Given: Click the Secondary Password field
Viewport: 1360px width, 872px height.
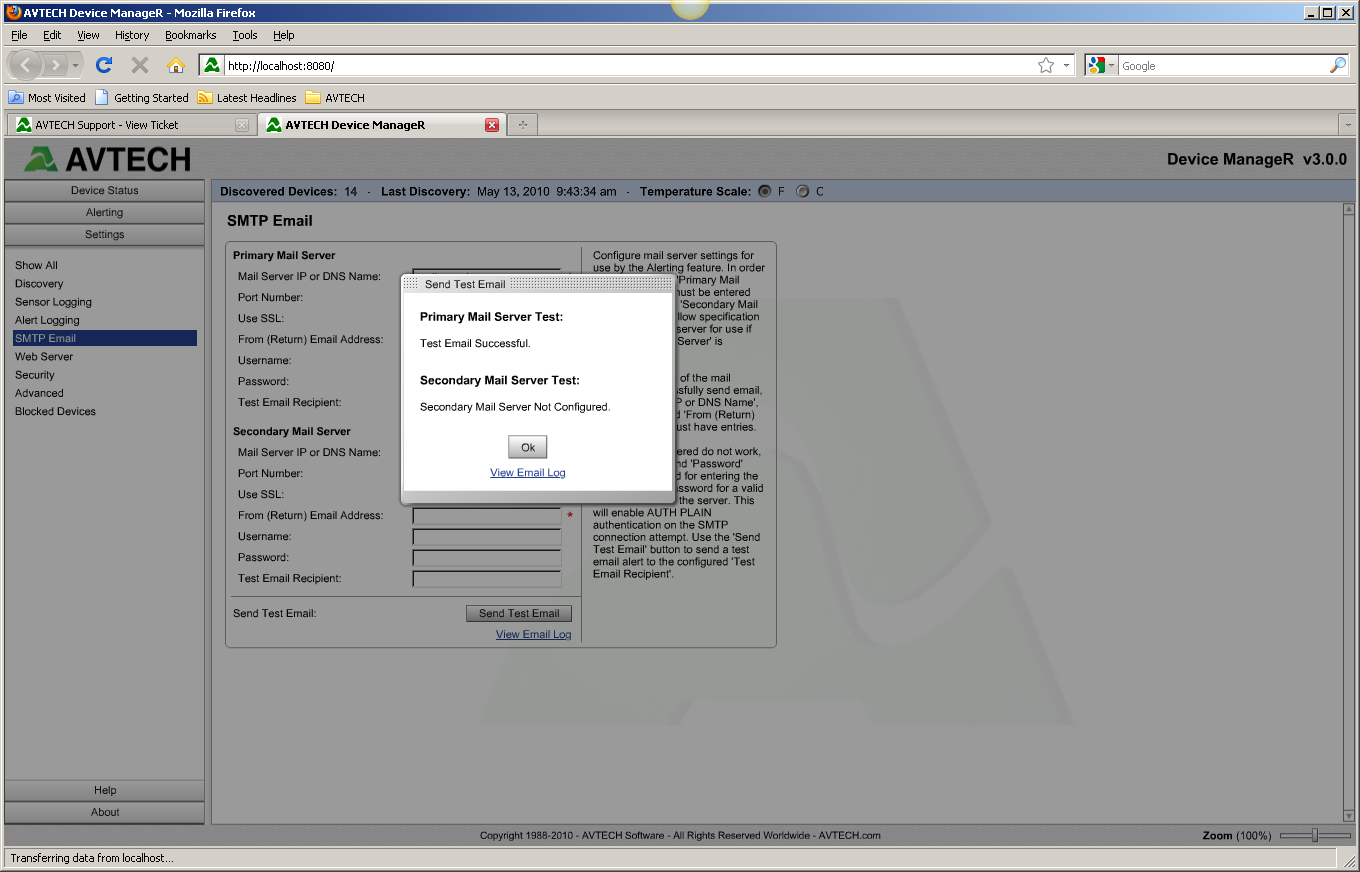Looking at the screenshot, I should coord(487,558).
